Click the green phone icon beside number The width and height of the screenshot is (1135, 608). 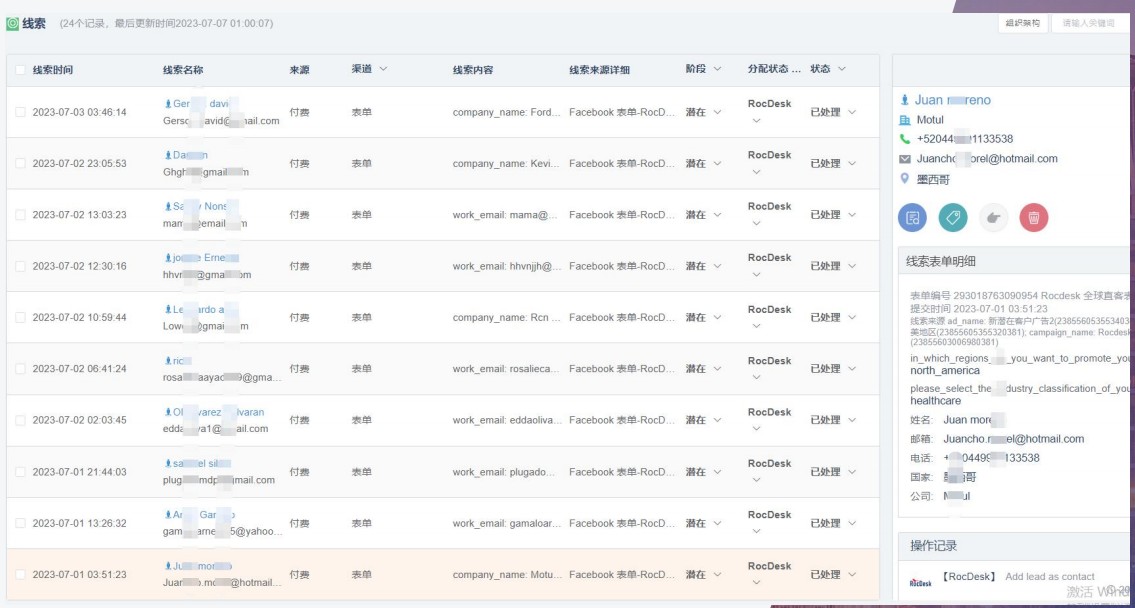(x=905, y=139)
